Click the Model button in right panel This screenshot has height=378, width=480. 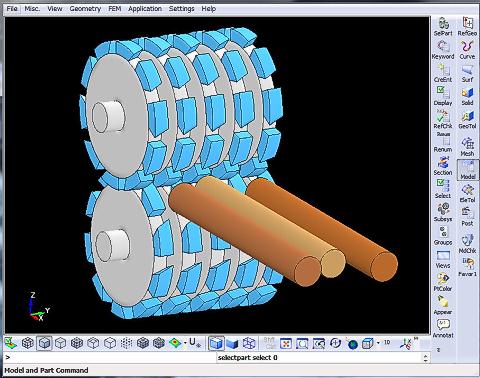[x=467, y=170]
